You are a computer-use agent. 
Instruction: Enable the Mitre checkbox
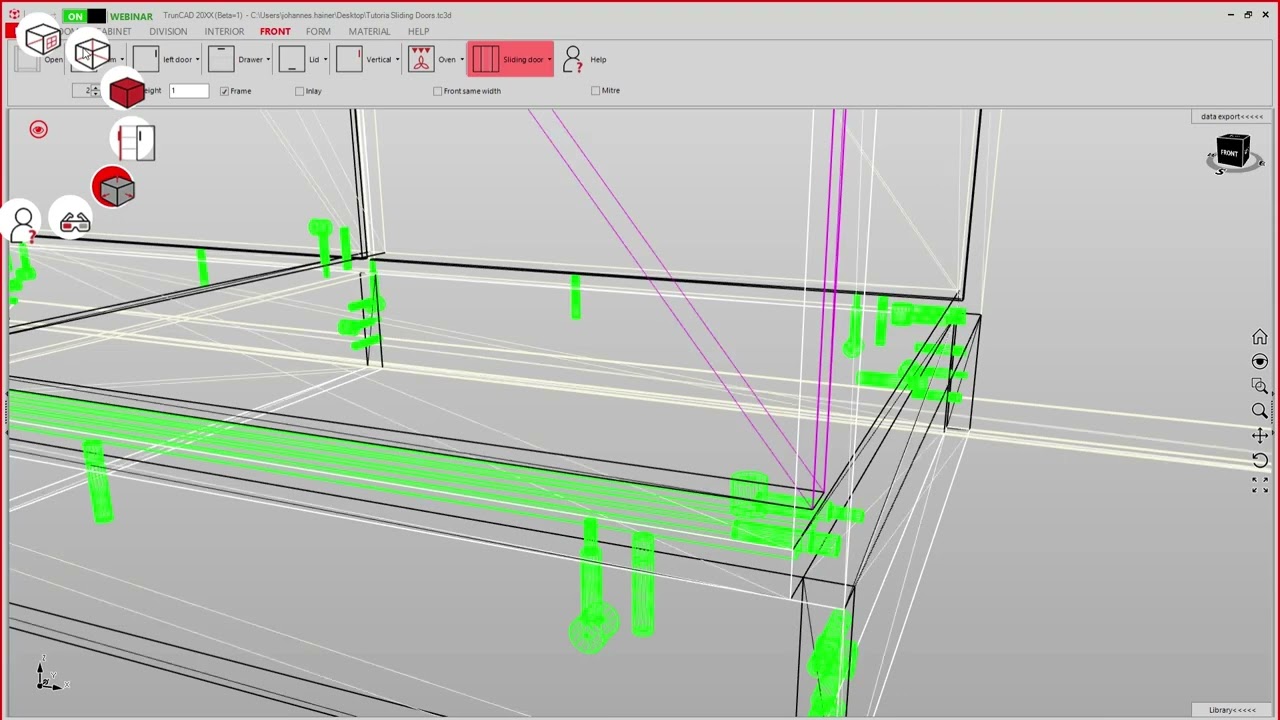[x=596, y=91]
